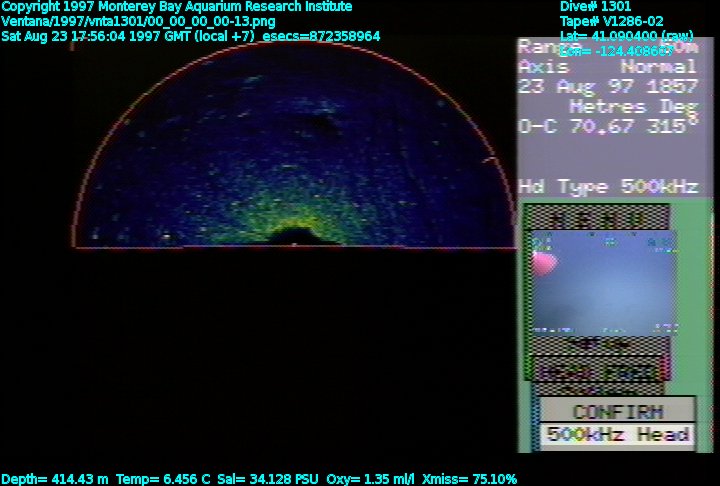The width and height of the screenshot is (720, 486).
Task: Click the 'Hd Type 500kHz' label
Action: point(608,186)
